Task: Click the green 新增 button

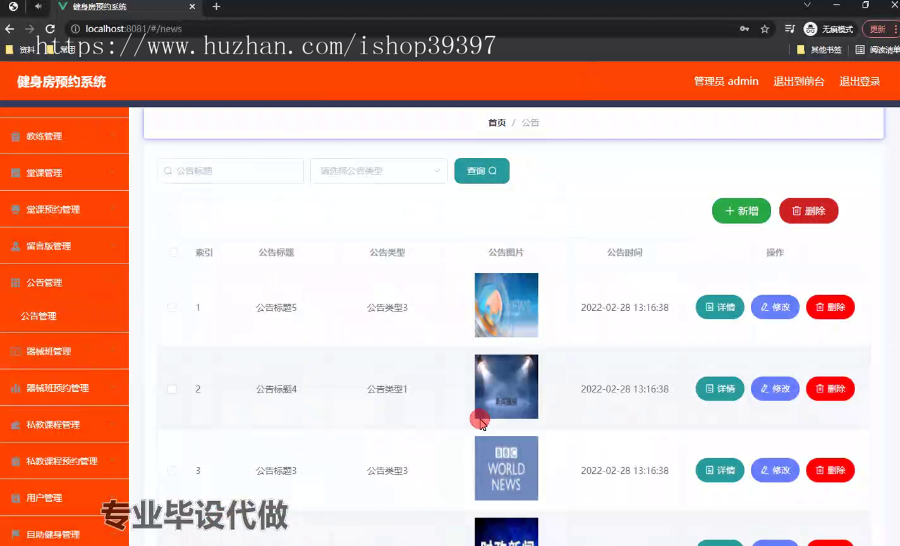Action: (x=741, y=211)
